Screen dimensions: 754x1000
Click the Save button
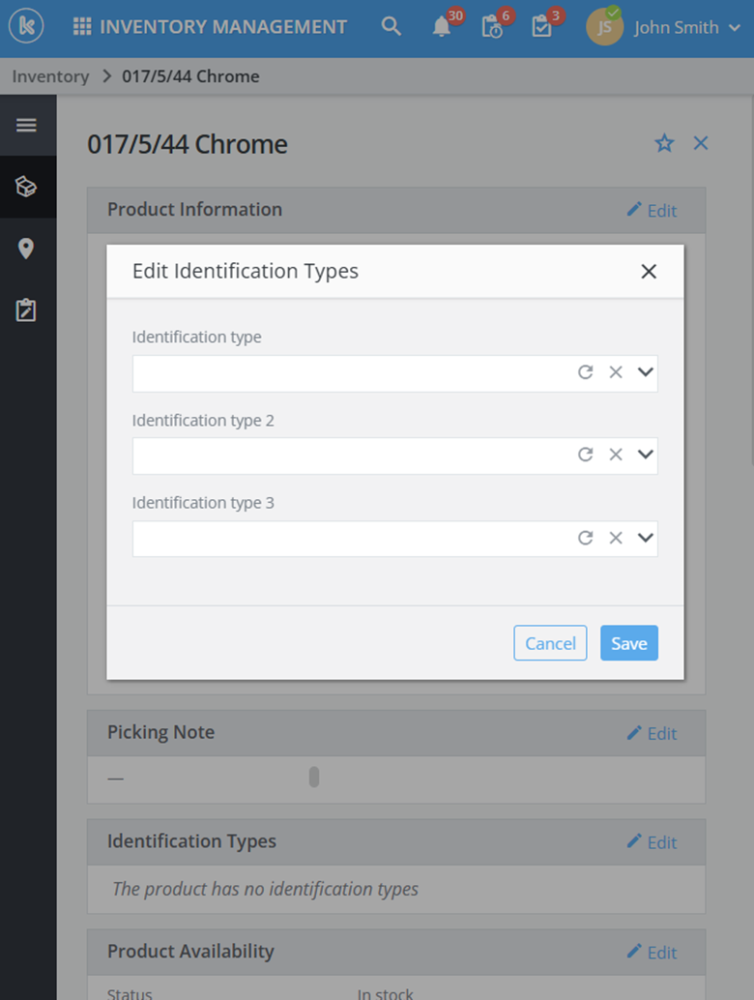click(629, 643)
